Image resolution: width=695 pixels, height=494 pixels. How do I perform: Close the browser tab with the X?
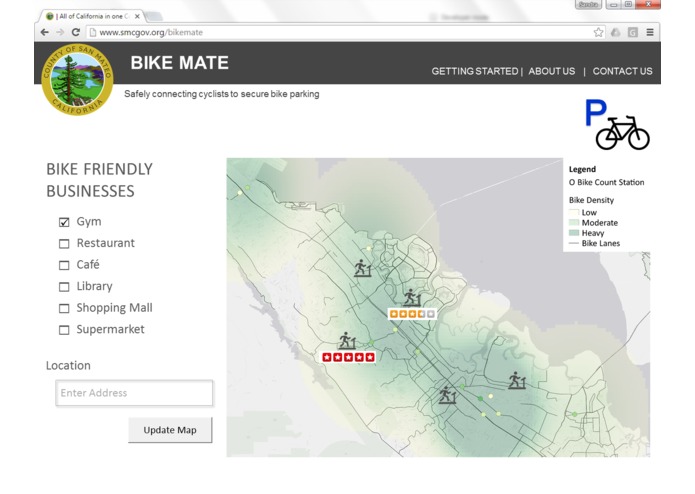[137, 16]
